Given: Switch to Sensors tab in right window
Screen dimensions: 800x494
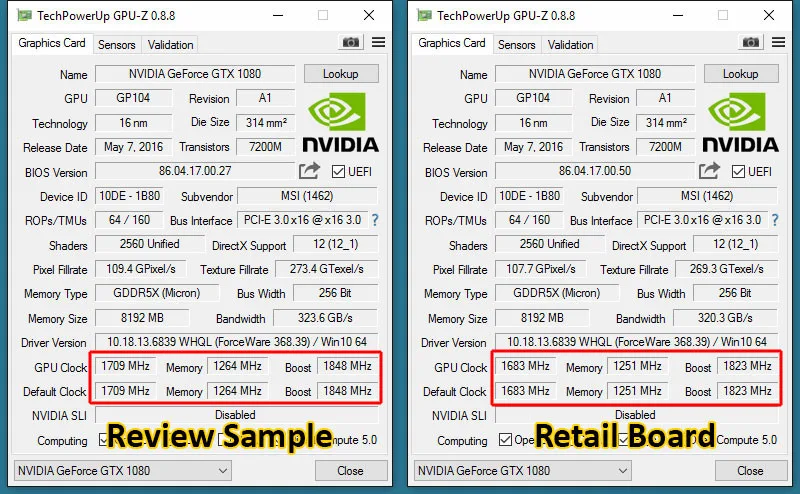Looking at the screenshot, I should pos(517,45).
